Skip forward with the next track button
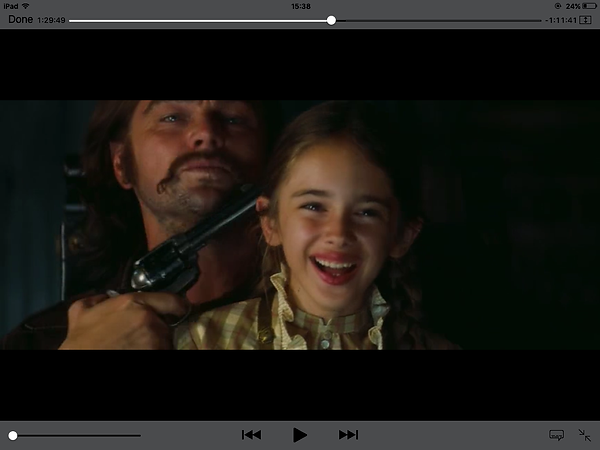 [x=348, y=435]
